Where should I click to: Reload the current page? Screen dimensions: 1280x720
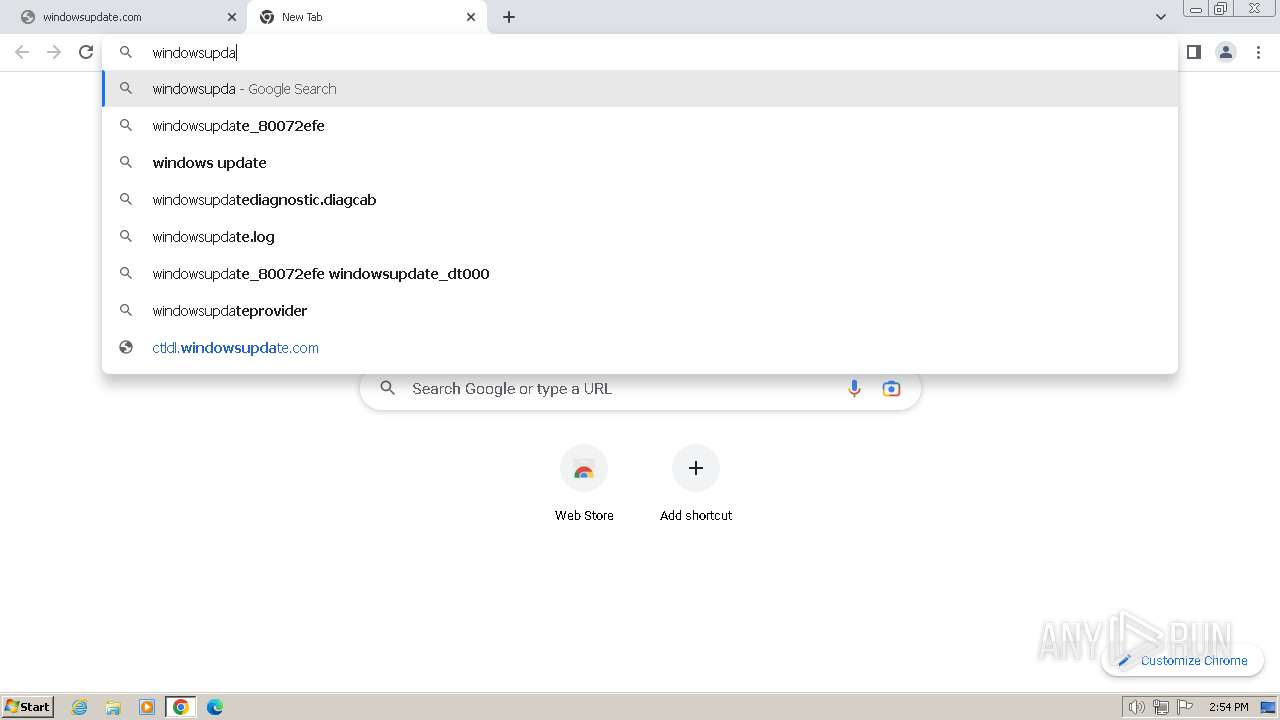click(86, 52)
